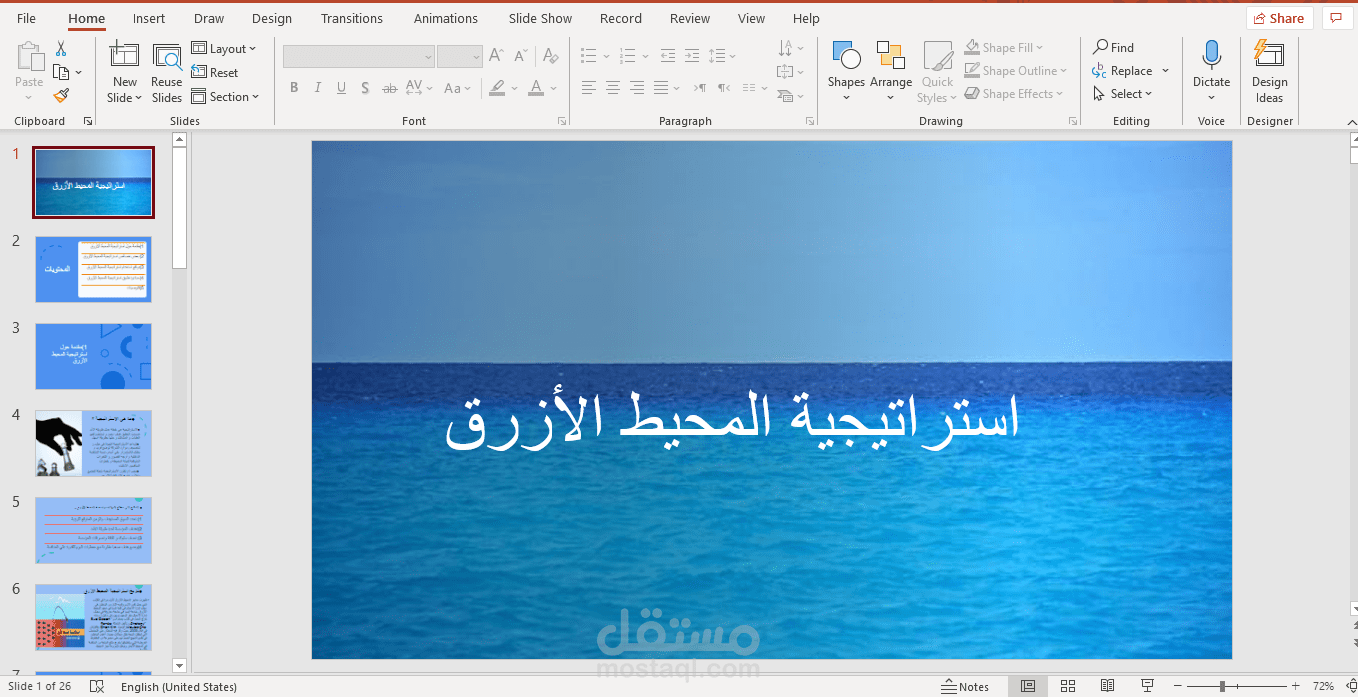
Task: Decrease font size with small A
Action: (x=518, y=58)
